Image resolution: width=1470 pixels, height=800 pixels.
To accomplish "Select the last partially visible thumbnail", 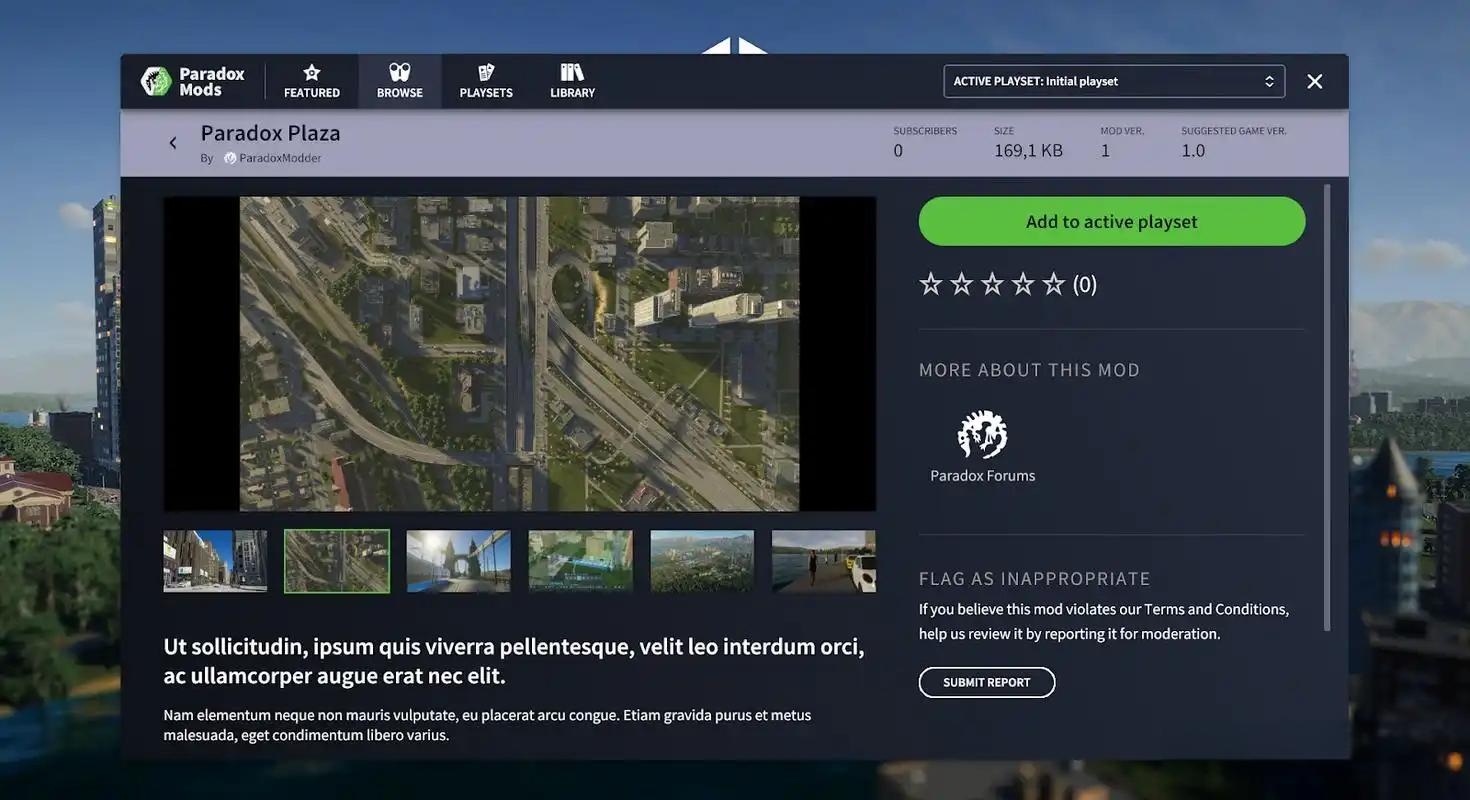I will (x=823, y=561).
